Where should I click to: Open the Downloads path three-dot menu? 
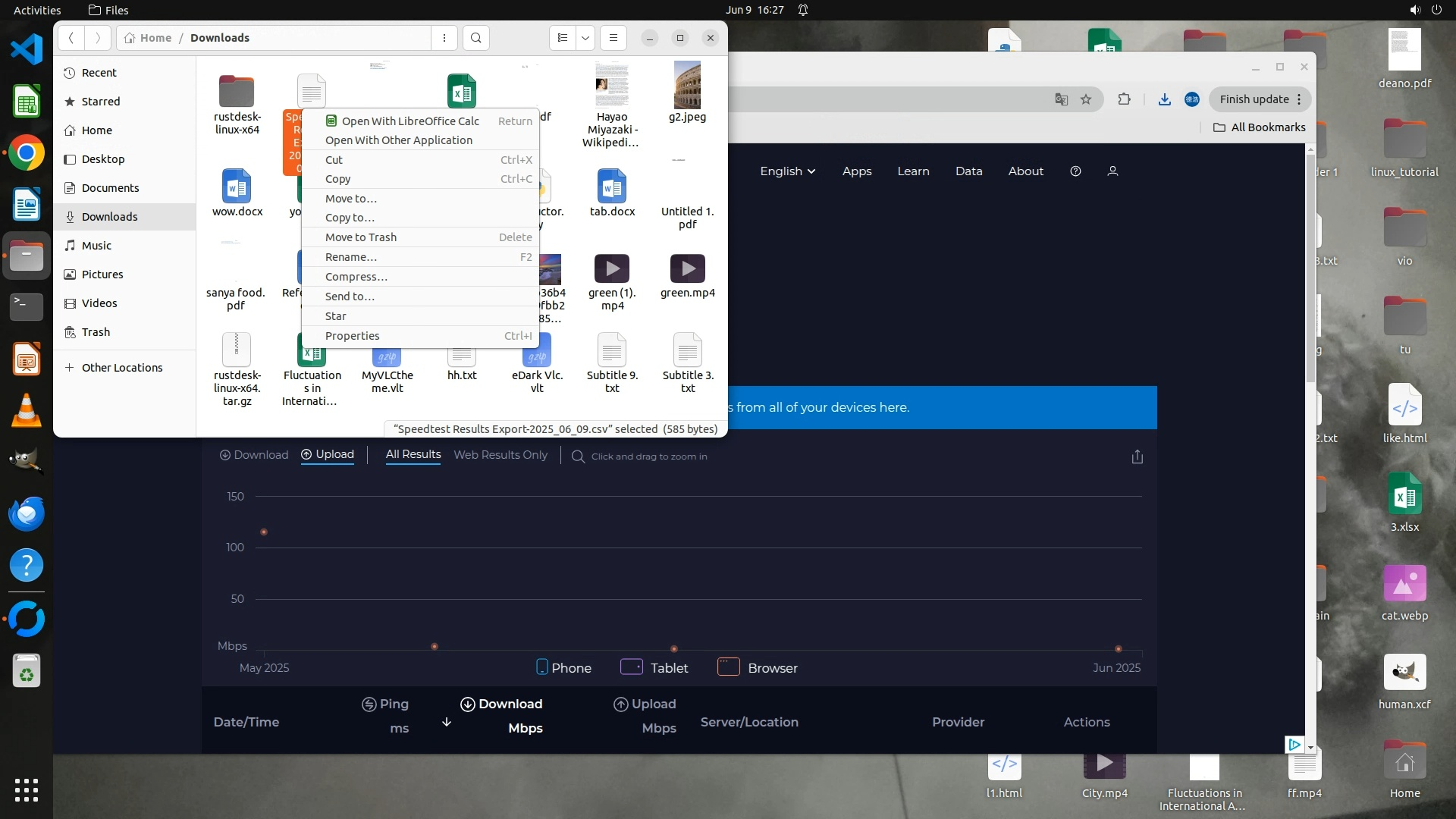pyautogui.click(x=444, y=38)
